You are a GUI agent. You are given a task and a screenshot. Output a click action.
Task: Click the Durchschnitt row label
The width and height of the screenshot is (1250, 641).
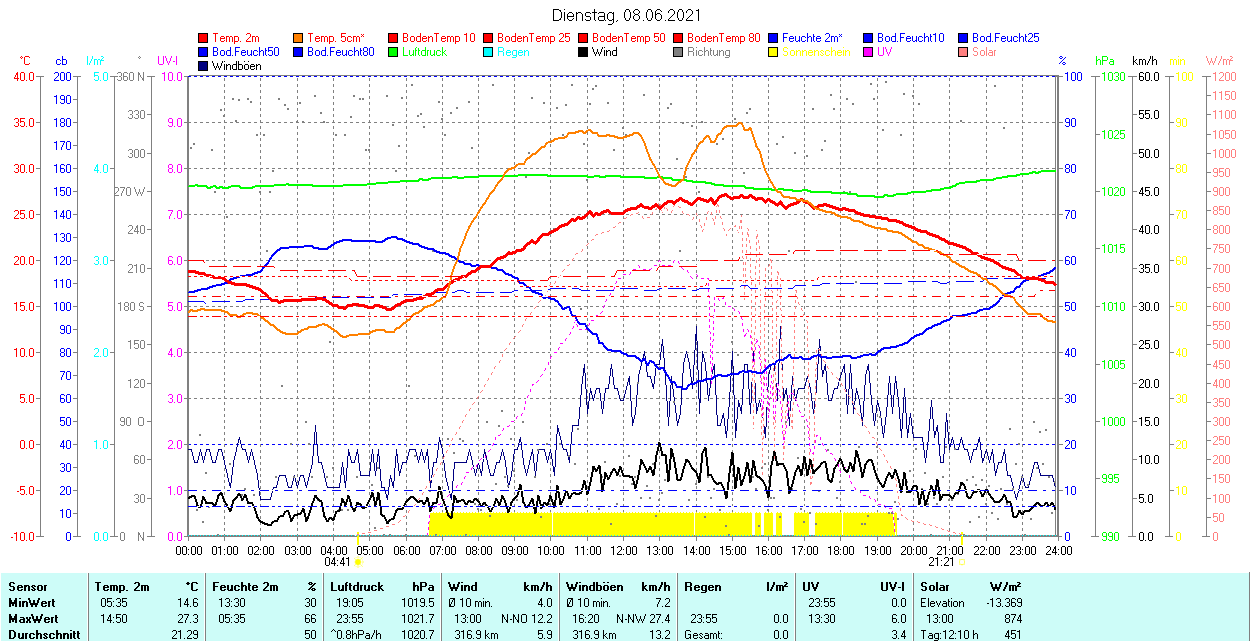42,634
